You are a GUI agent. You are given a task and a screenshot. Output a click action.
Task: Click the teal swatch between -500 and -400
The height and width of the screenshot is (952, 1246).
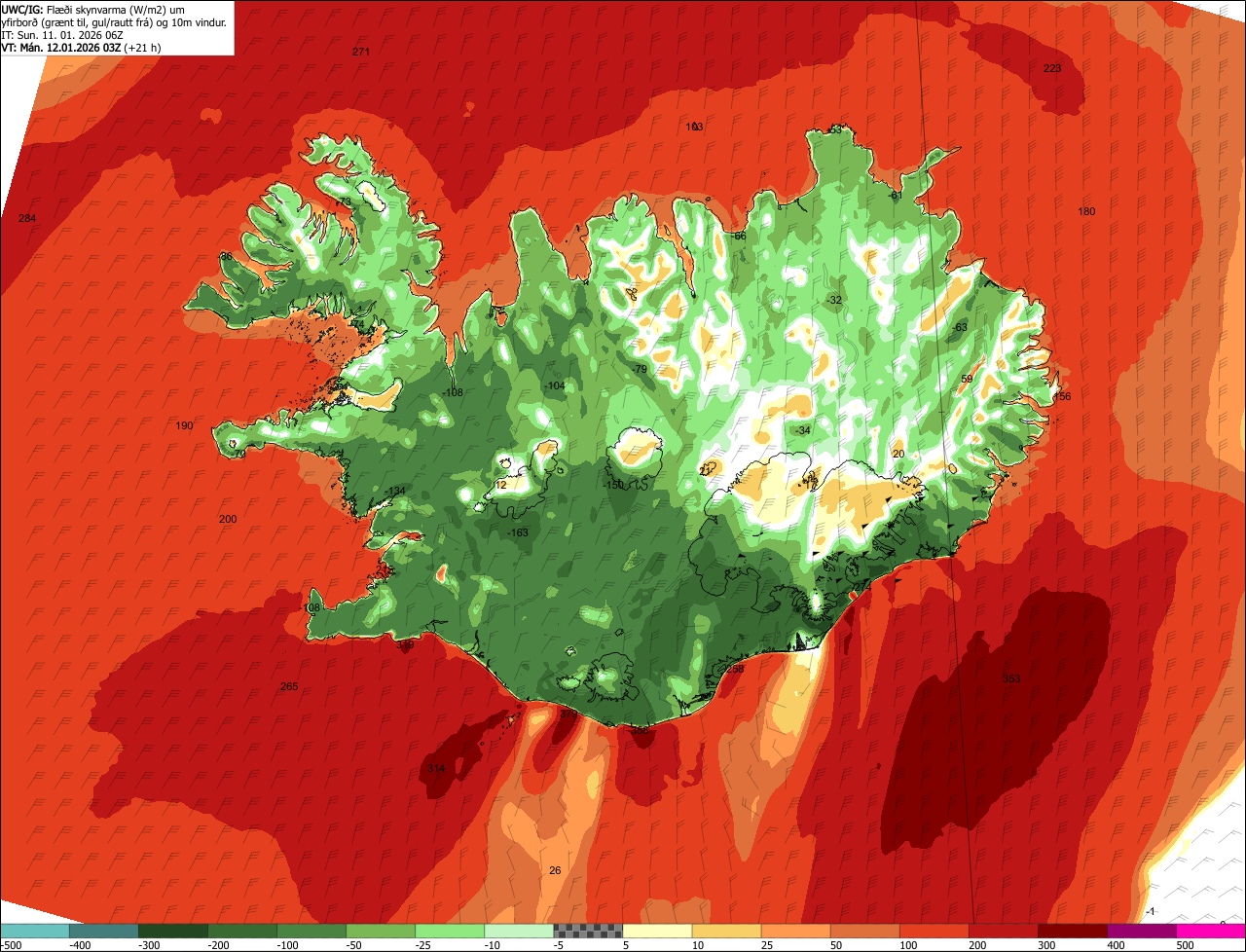tap(34, 931)
